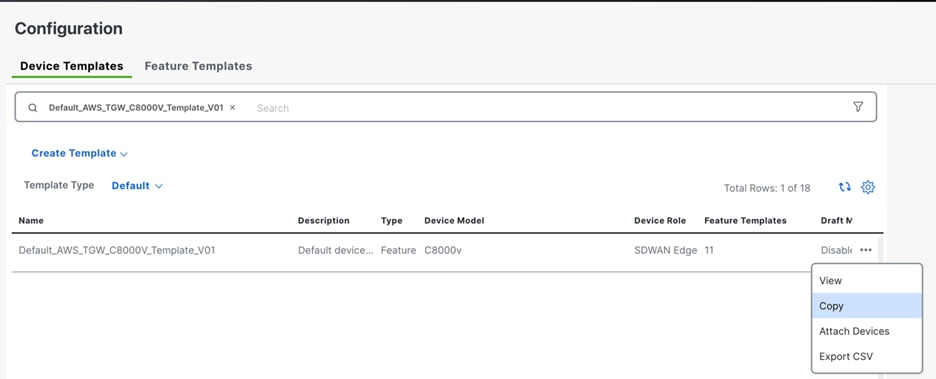Click the 'Default device...' description cell
The width and height of the screenshot is (936, 379).
click(x=336, y=251)
